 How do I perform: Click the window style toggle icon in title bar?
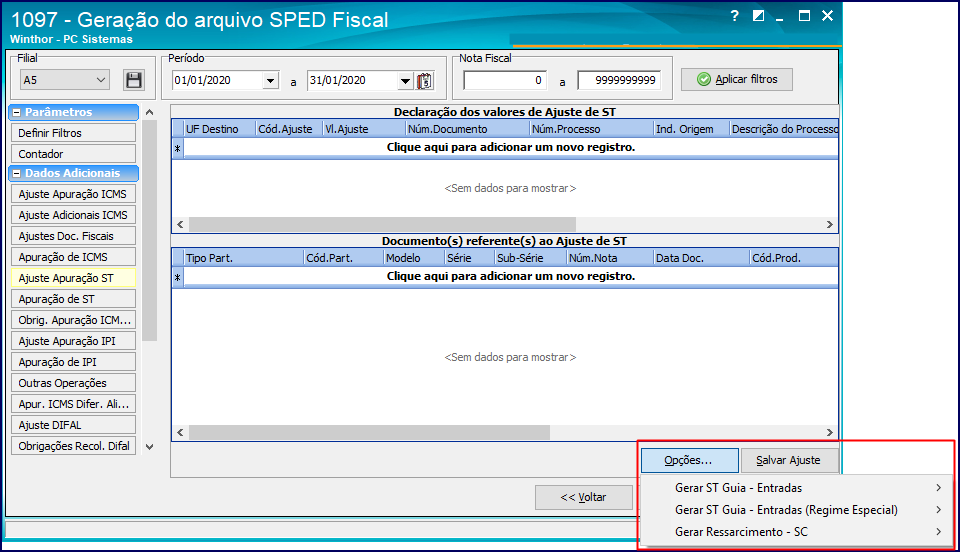759,16
